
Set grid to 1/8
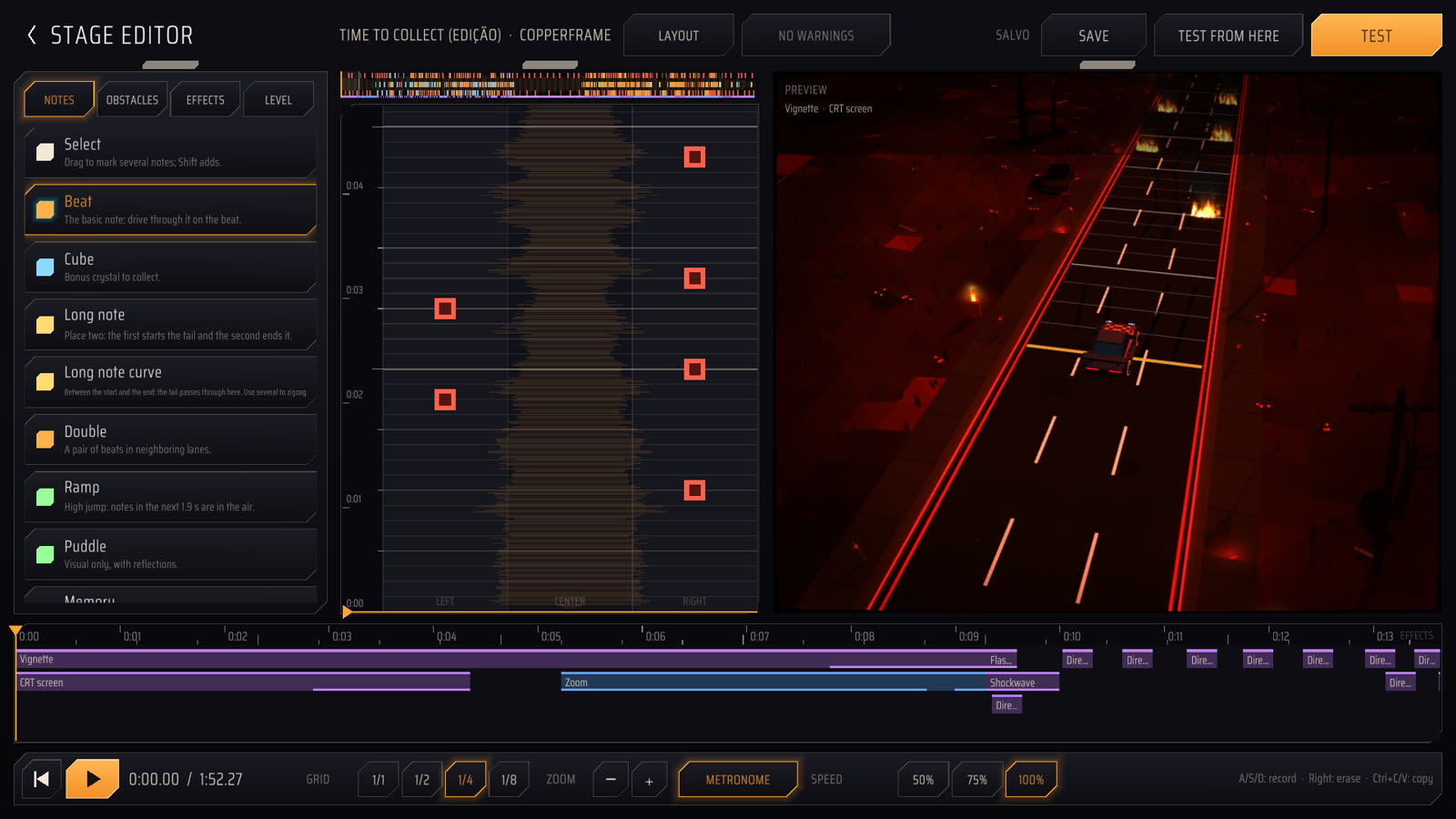click(509, 780)
